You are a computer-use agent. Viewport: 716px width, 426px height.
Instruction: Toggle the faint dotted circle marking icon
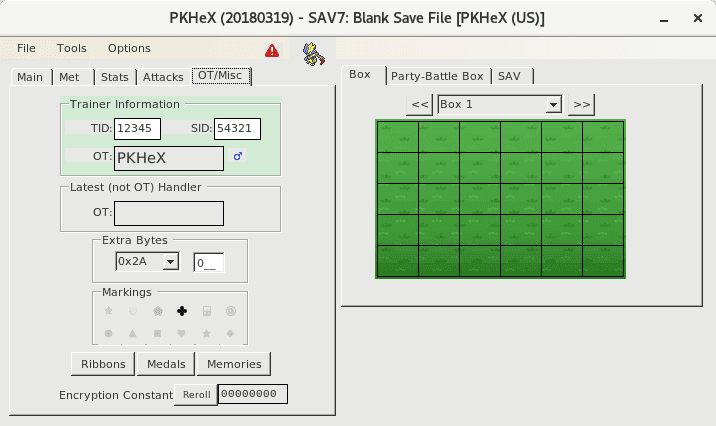pyautogui.click(x=133, y=311)
